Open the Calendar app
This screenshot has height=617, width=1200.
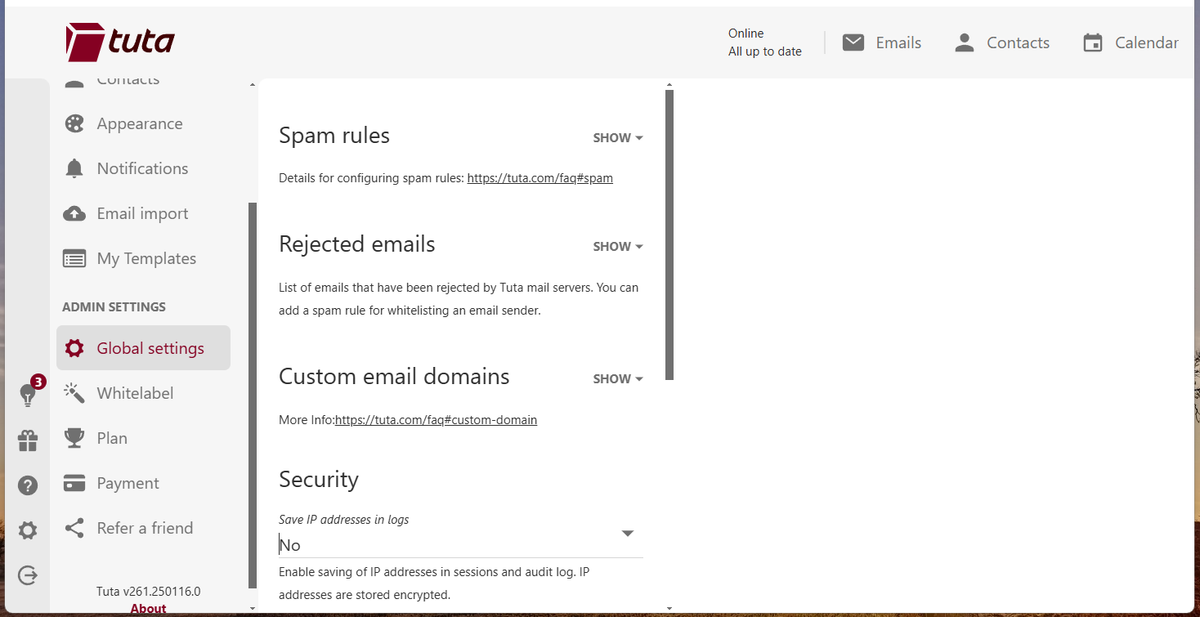(x=1130, y=42)
